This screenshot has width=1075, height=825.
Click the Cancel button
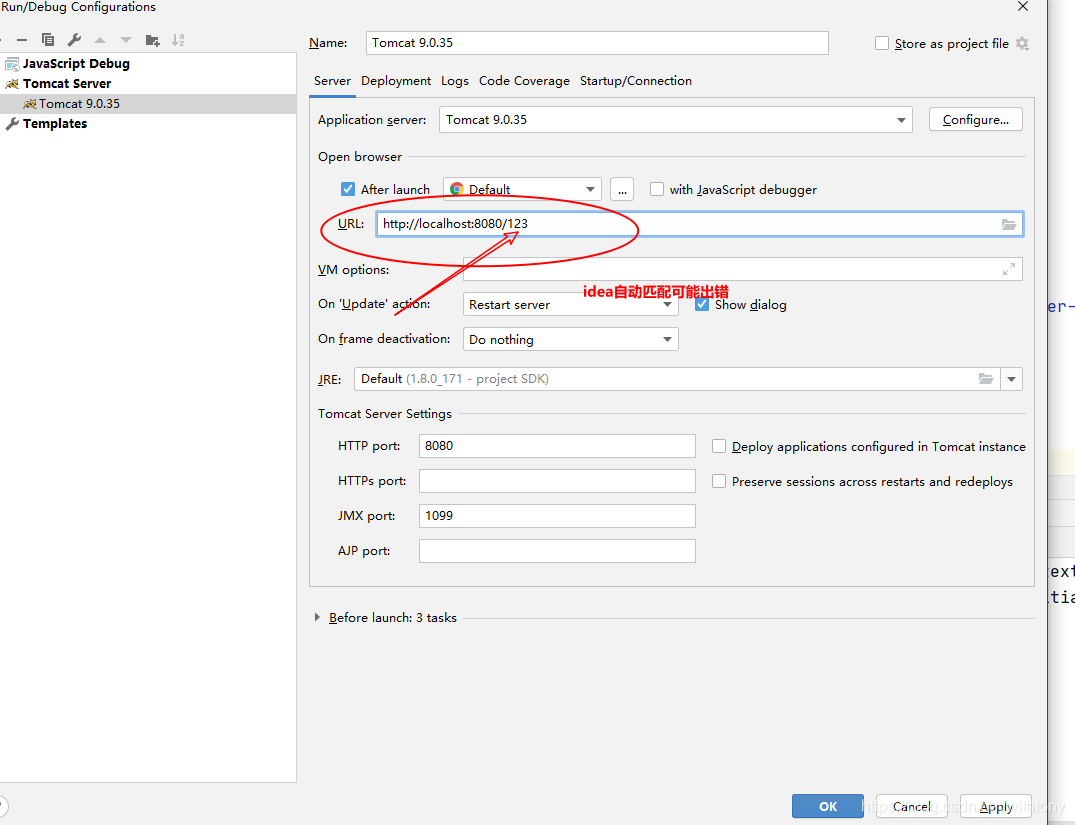point(912,806)
